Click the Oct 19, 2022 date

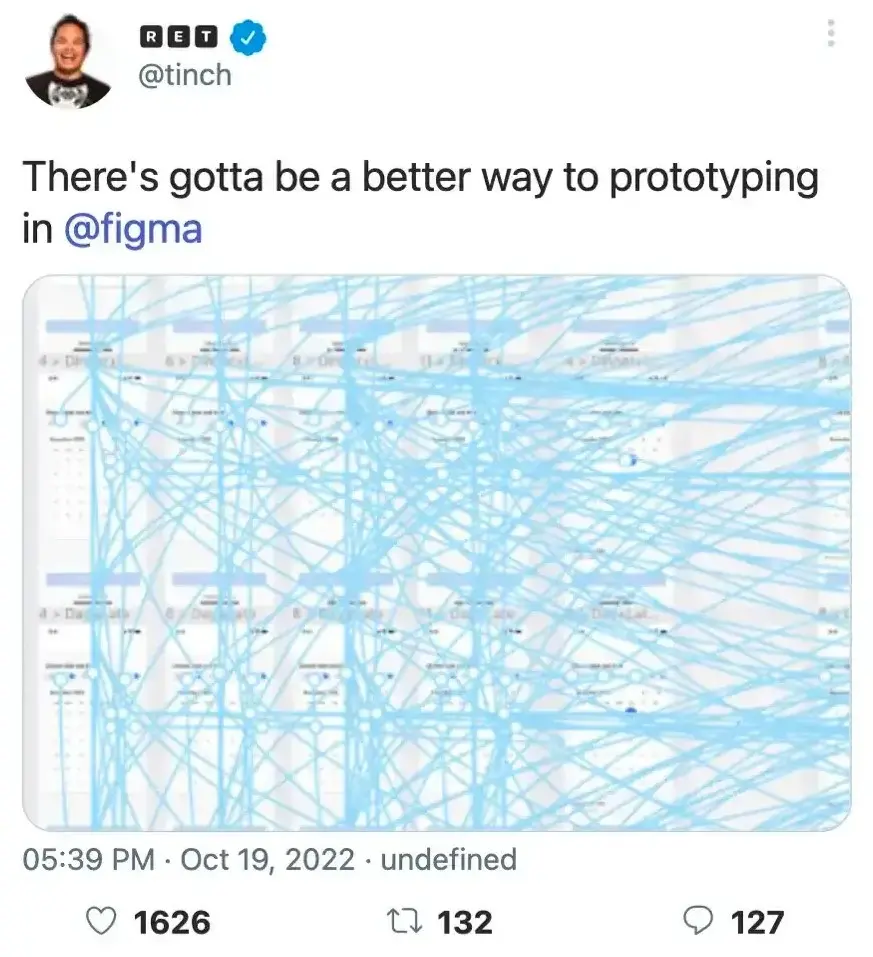point(268,859)
